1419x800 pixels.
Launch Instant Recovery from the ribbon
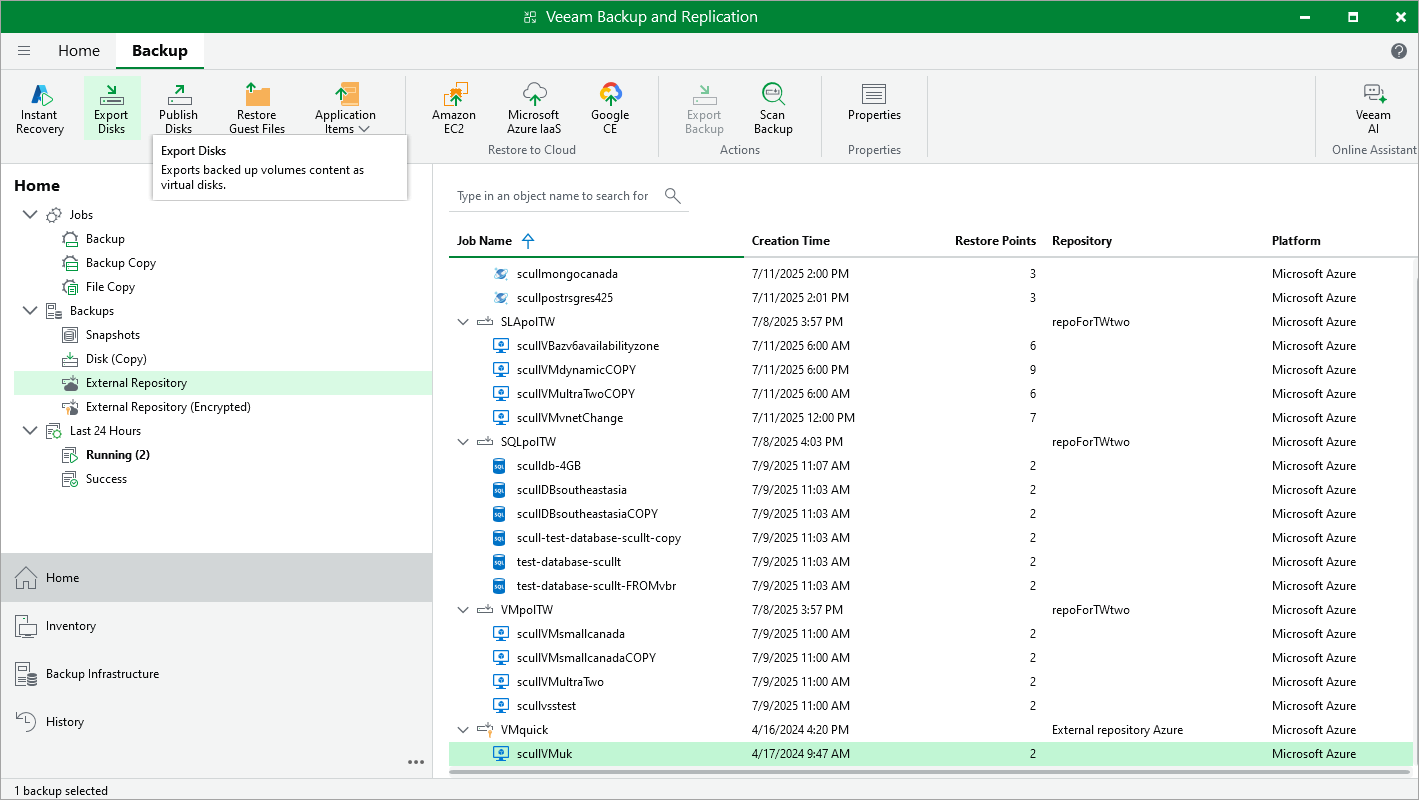click(x=40, y=108)
